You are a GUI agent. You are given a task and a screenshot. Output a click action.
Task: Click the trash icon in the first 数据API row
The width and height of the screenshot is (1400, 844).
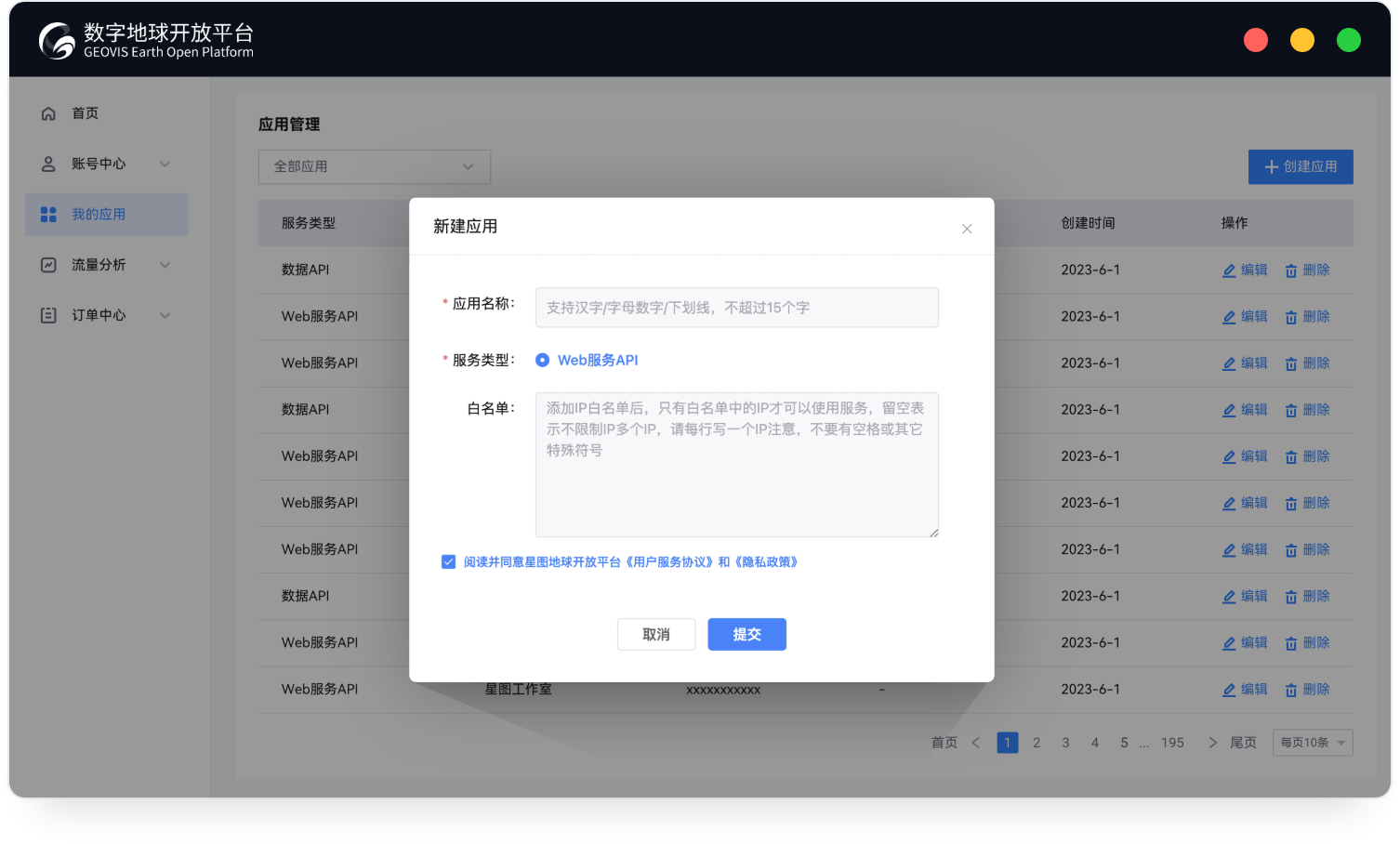(x=1291, y=271)
